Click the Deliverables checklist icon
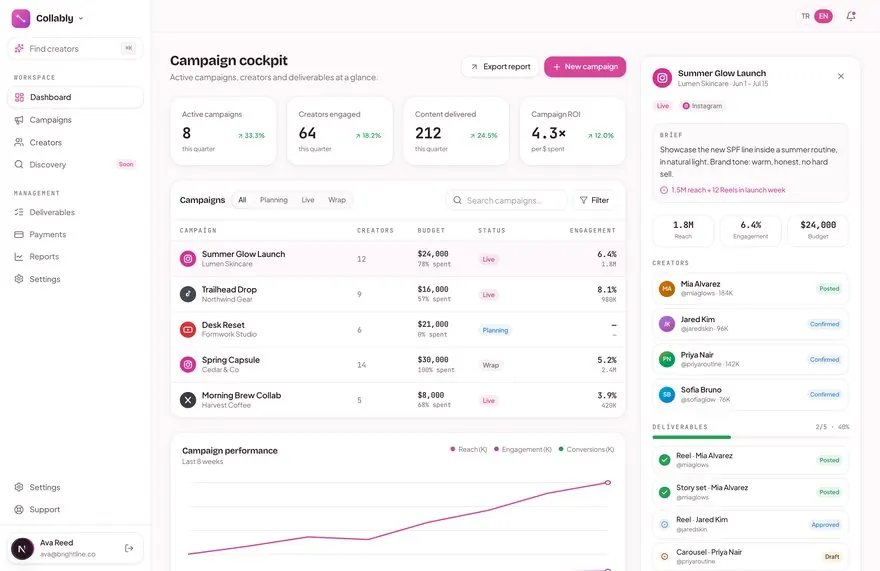Image resolution: width=880 pixels, height=571 pixels. coord(19,212)
